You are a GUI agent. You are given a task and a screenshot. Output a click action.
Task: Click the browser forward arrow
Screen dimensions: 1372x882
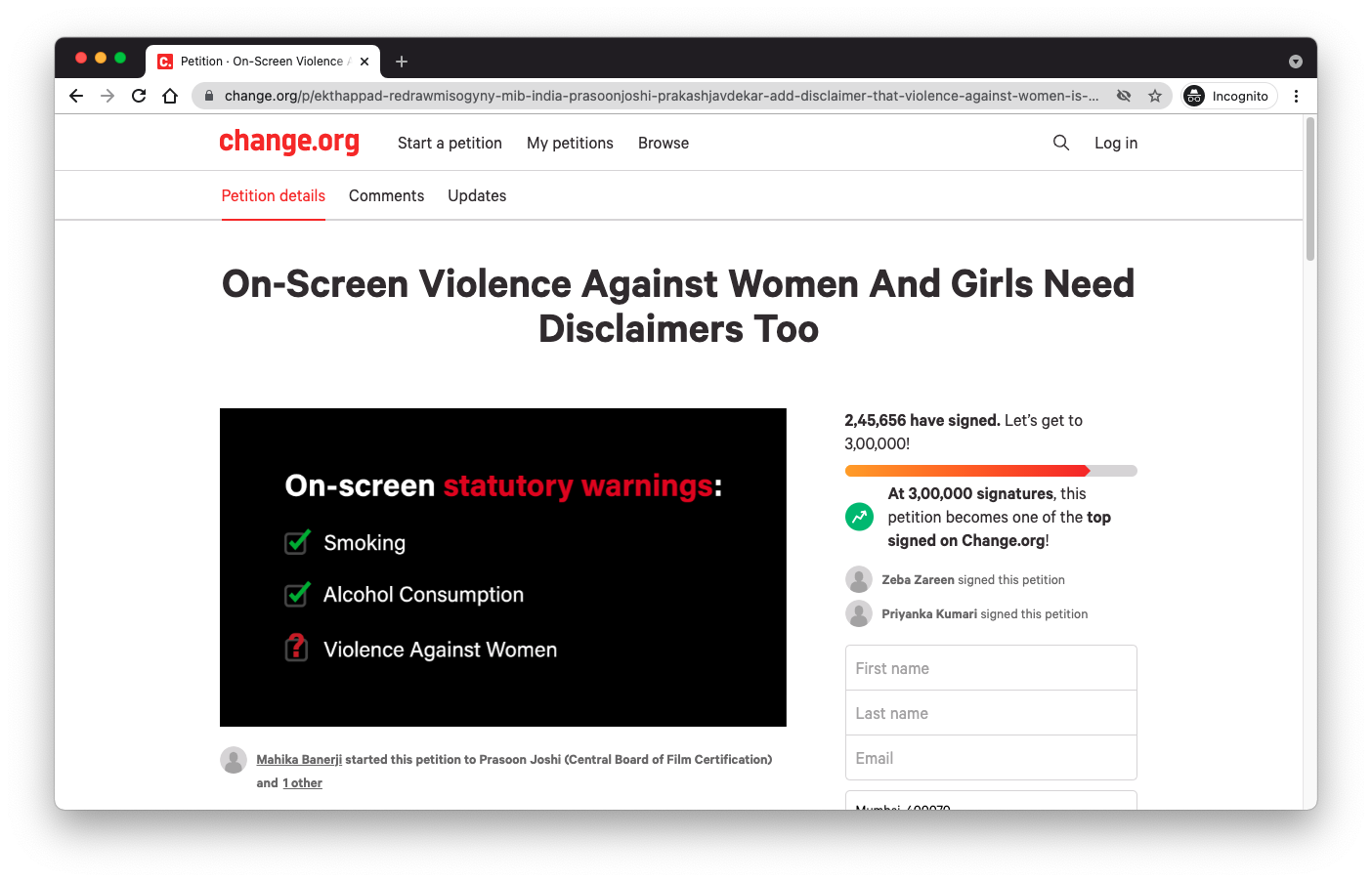pos(107,96)
